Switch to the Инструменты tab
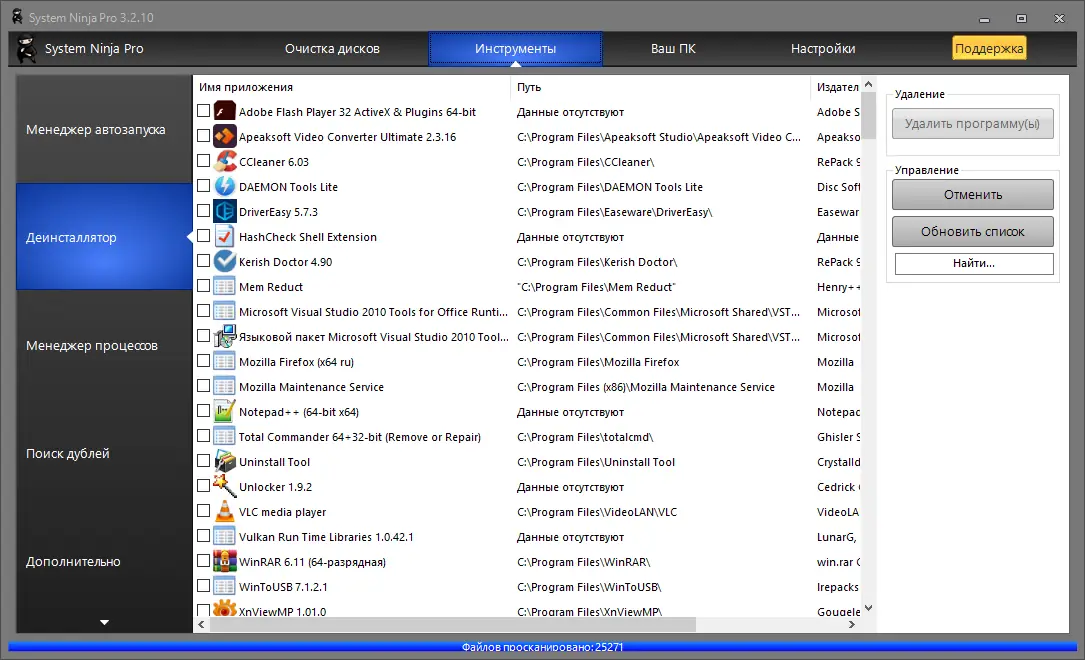The width and height of the screenshot is (1085, 660). pos(515,48)
